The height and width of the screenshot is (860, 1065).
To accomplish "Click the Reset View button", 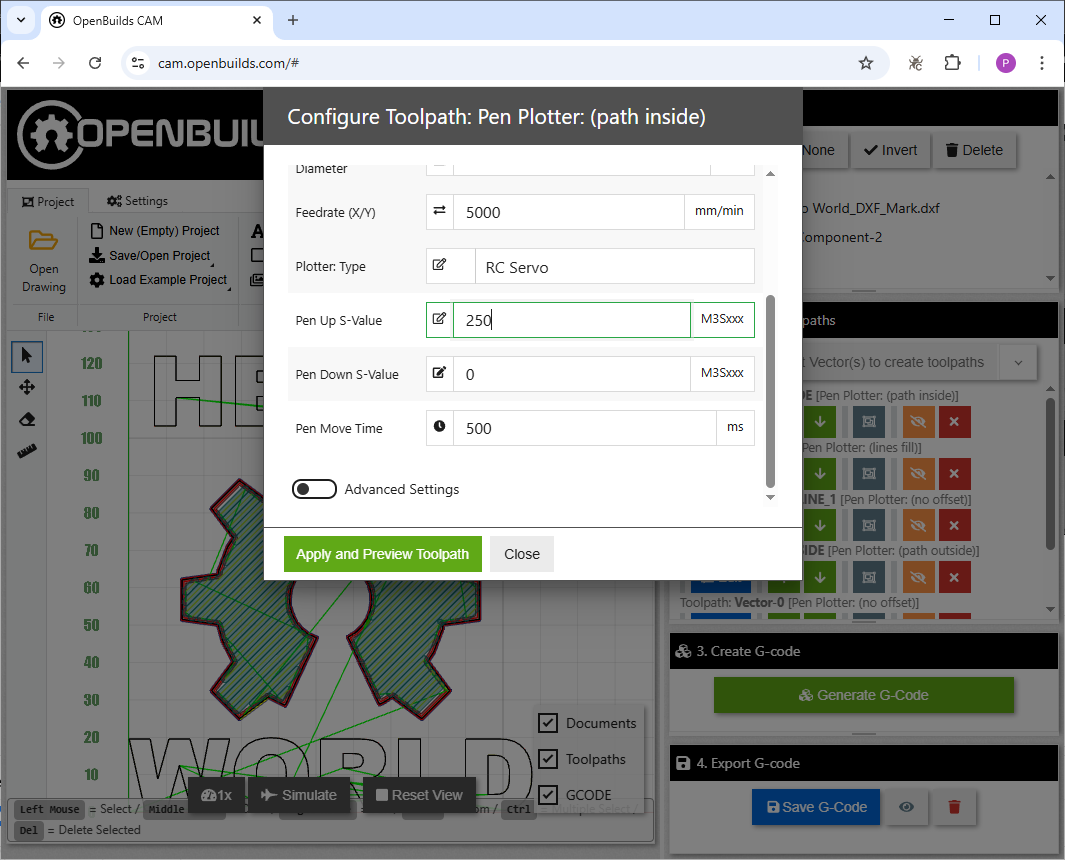I will click(x=419, y=795).
